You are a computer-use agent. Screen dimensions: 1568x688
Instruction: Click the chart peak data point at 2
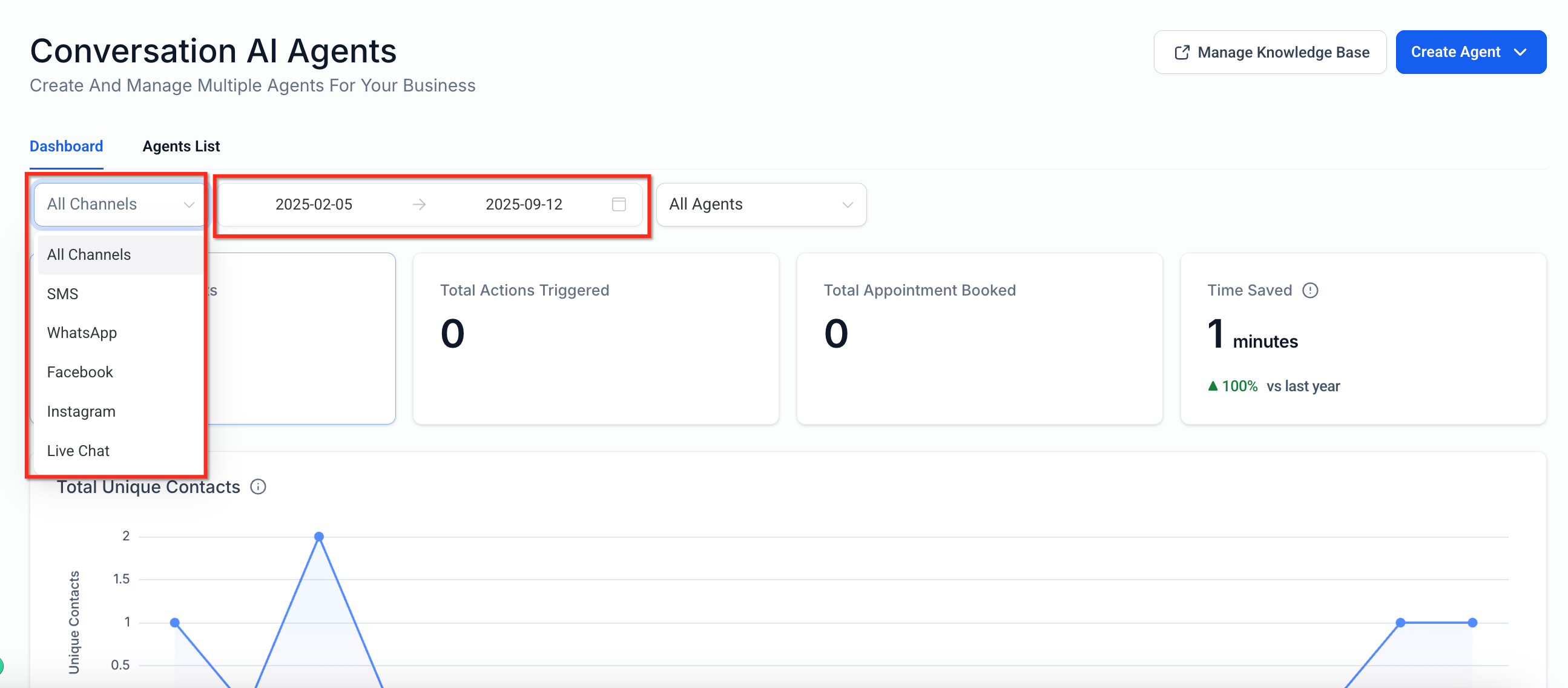319,537
